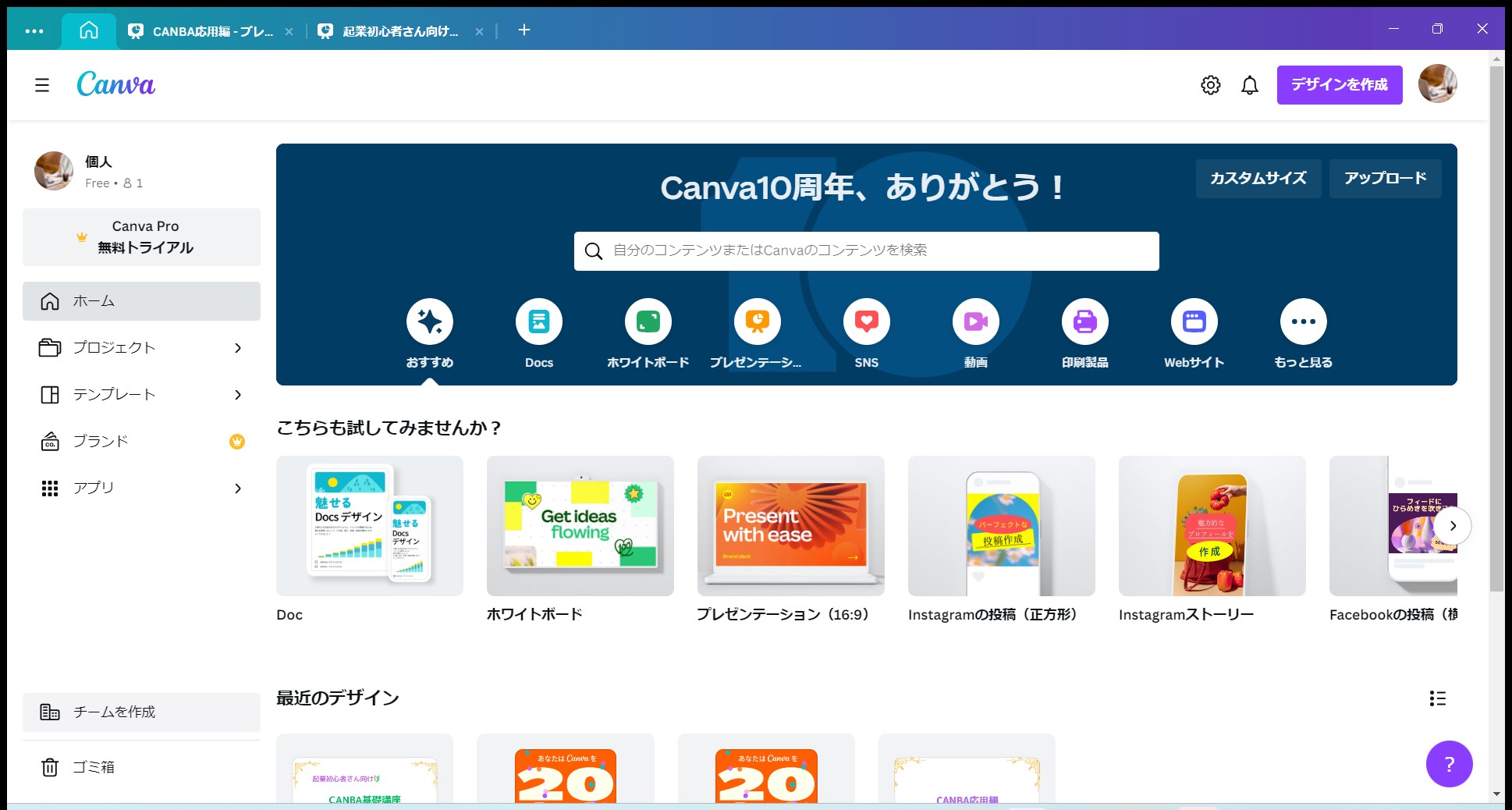Click the こちらも試してみませんか？ heading
Screen dimensions: 1512x810
[389, 428]
